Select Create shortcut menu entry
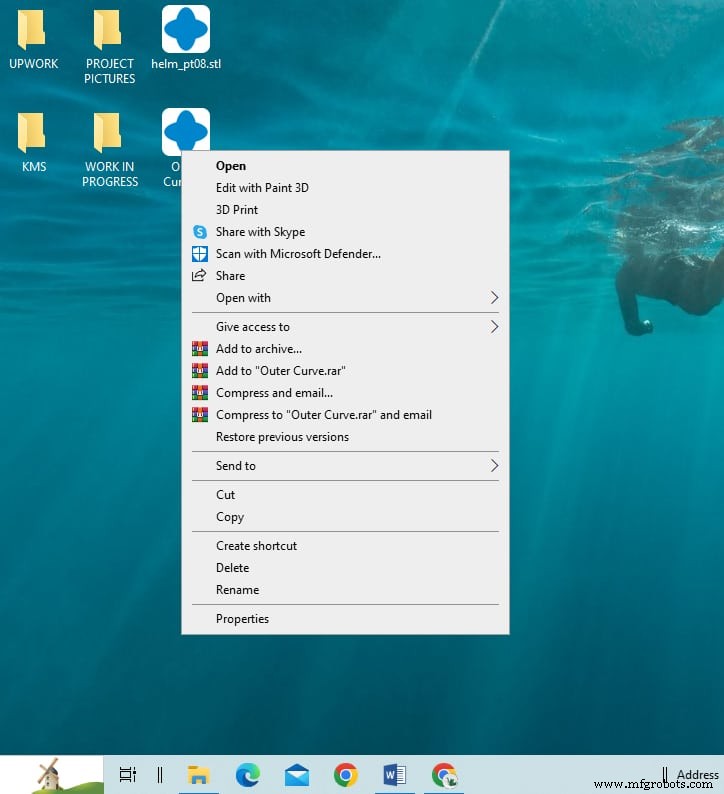724x794 pixels. (x=345, y=546)
